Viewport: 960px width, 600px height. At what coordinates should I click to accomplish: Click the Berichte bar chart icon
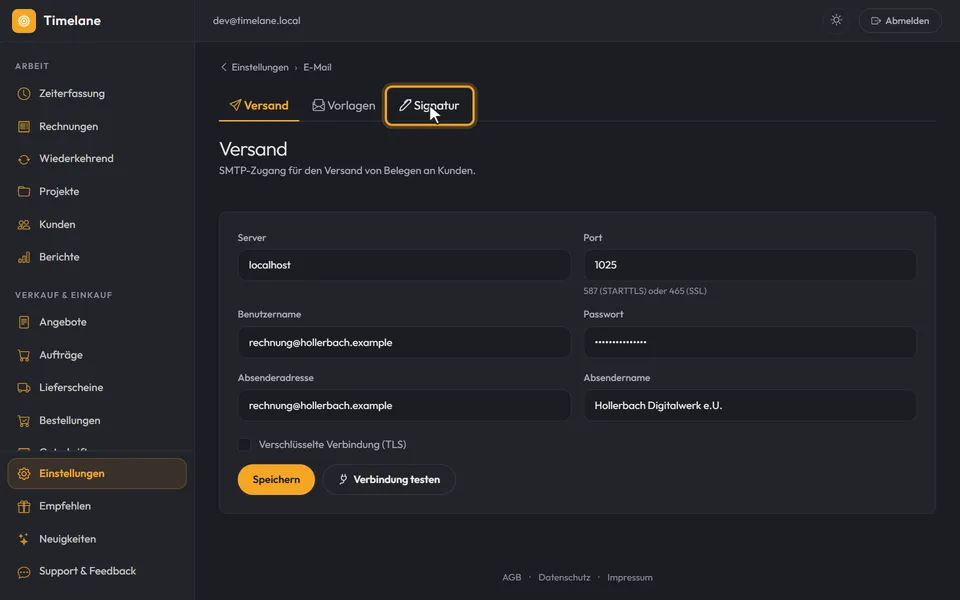[24, 257]
